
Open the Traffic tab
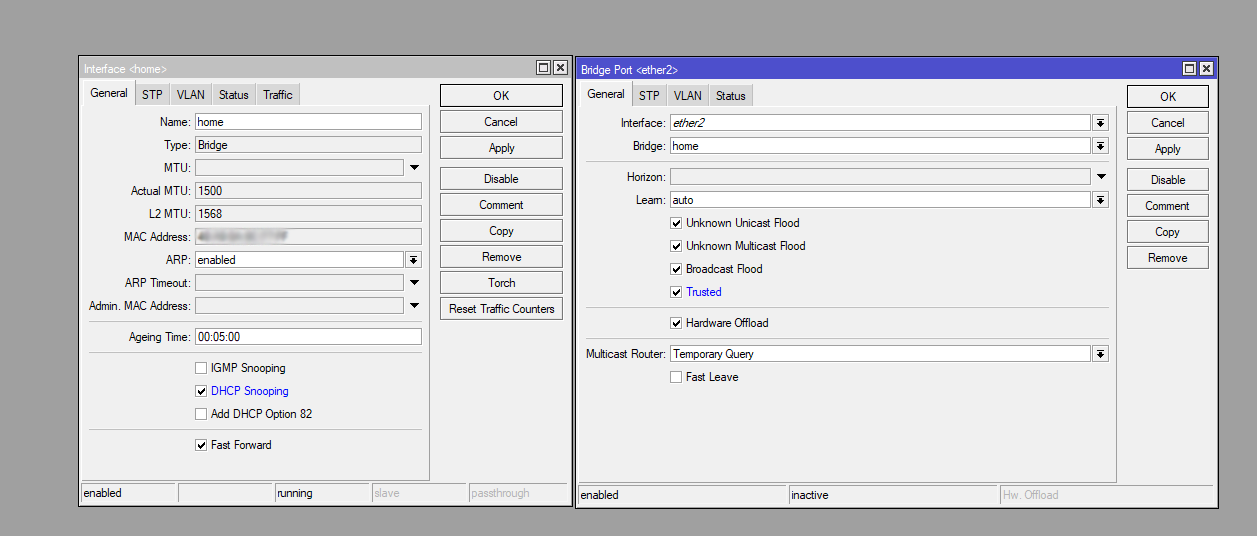278,95
